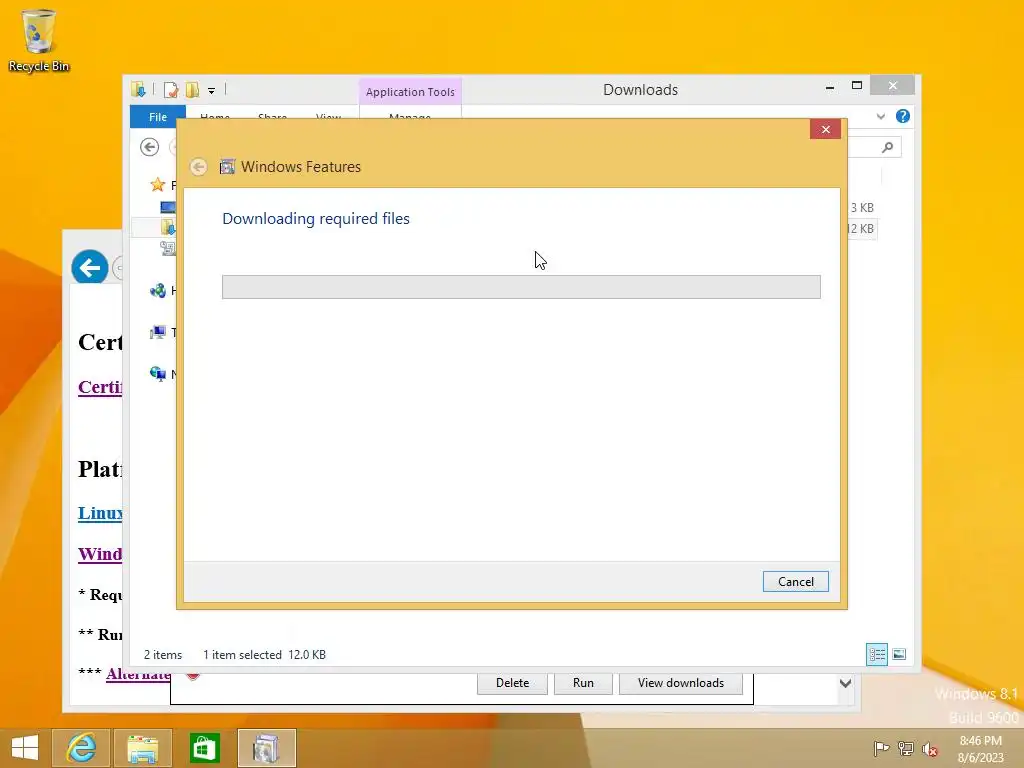Image resolution: width=1024 pixels, height=768 pixels.
Task: Open the Alternate link in browser page
Action: click(x=138, y=673)
